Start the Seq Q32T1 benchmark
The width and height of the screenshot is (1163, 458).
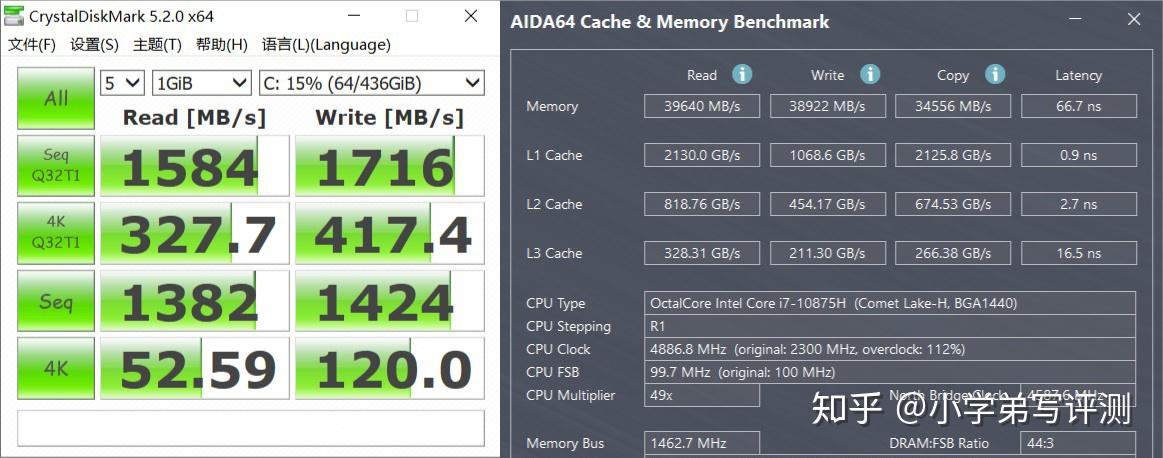click(56, 166)
